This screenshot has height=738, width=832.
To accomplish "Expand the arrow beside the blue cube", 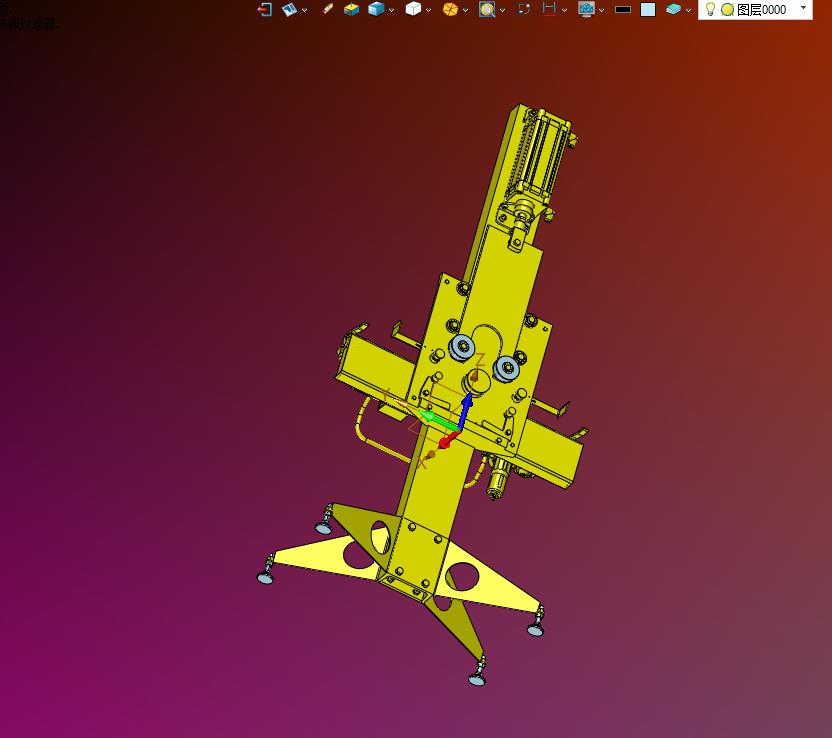I will pos(392,10).
